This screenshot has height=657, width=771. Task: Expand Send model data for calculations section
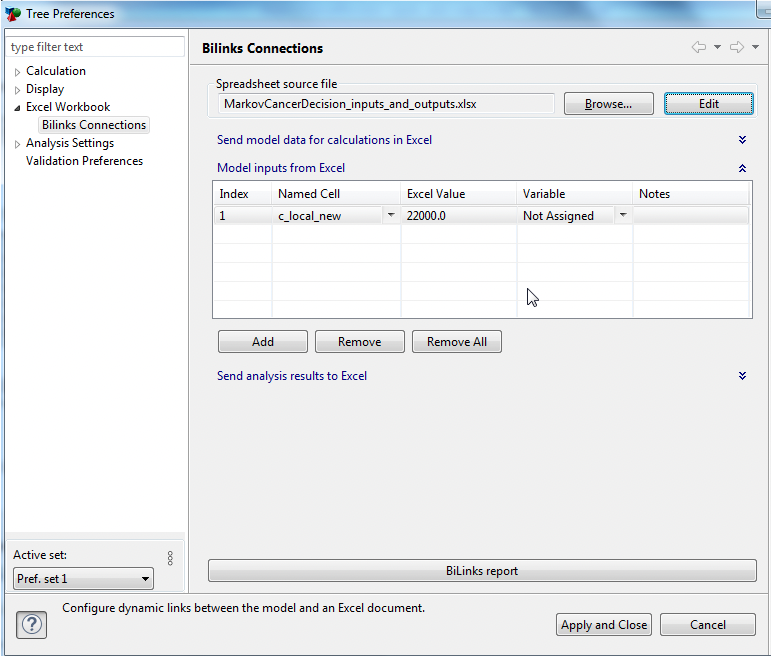[x=742, y=140]
